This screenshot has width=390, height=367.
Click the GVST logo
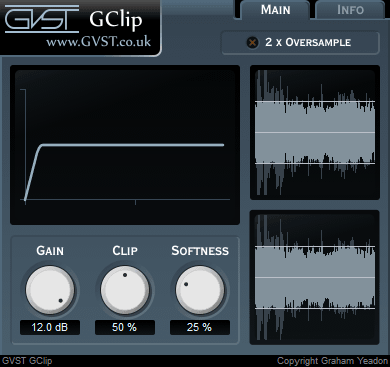tap(42, 19)
